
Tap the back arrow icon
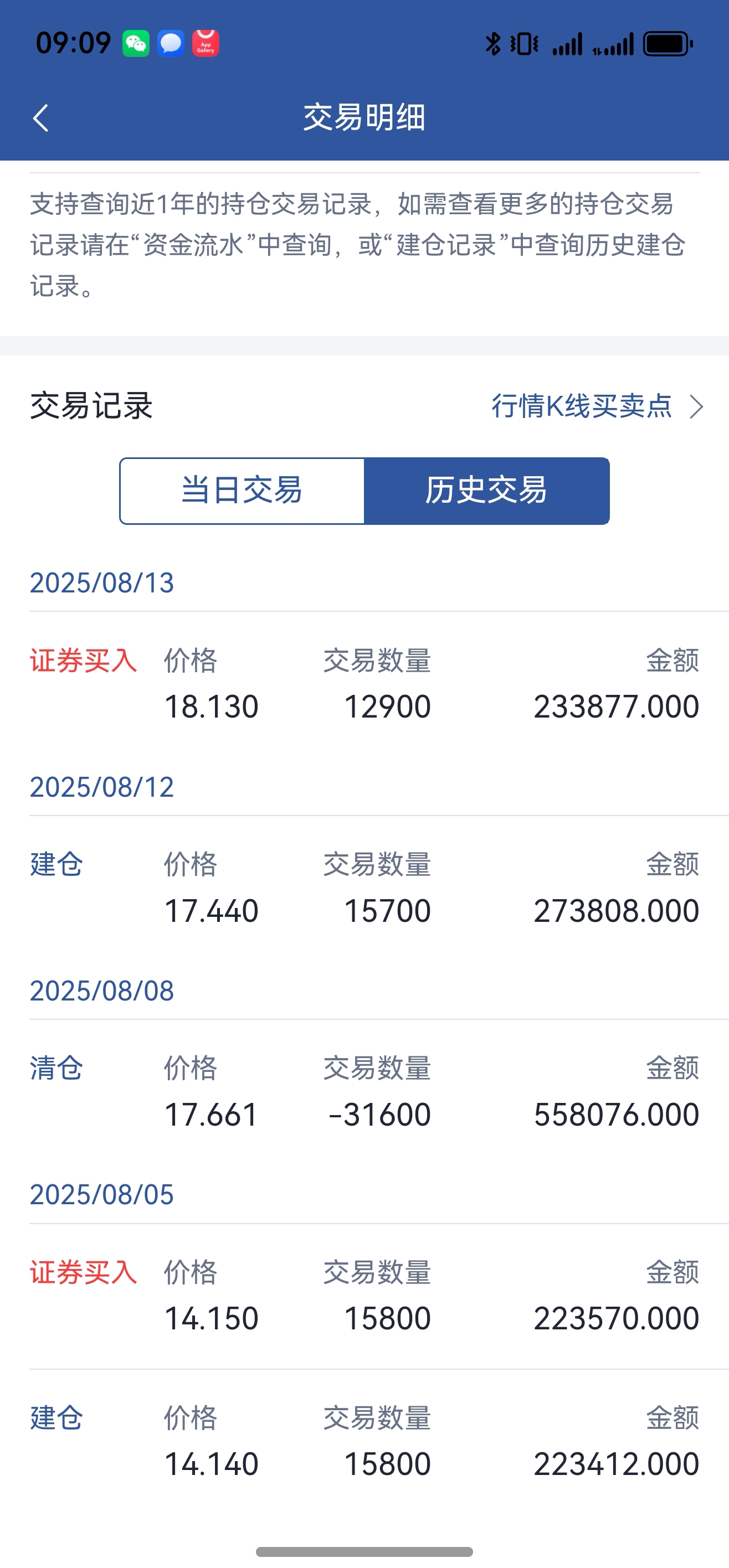(x=41, y=117)
